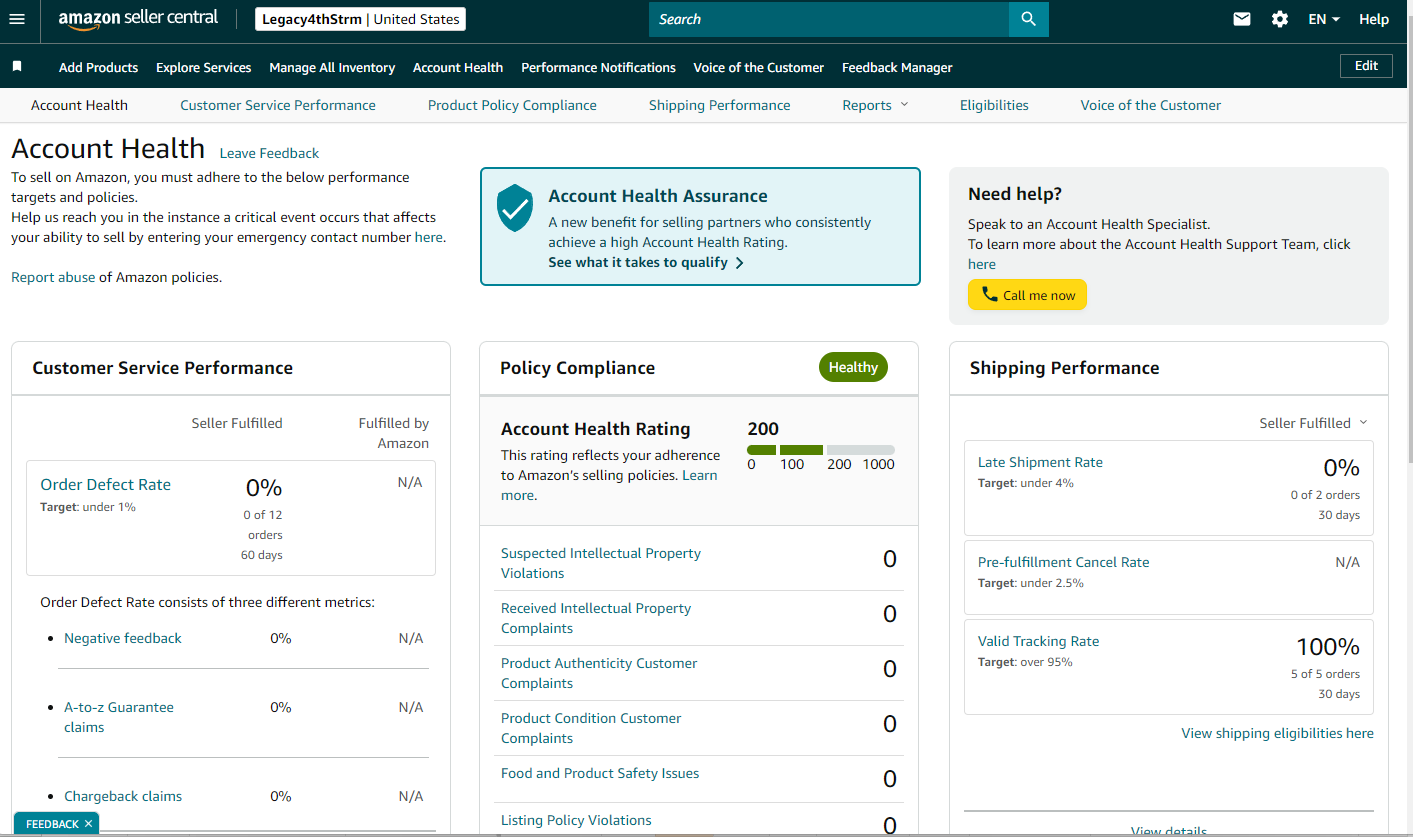Open Food and Product Safety Issues

[600, 773]
